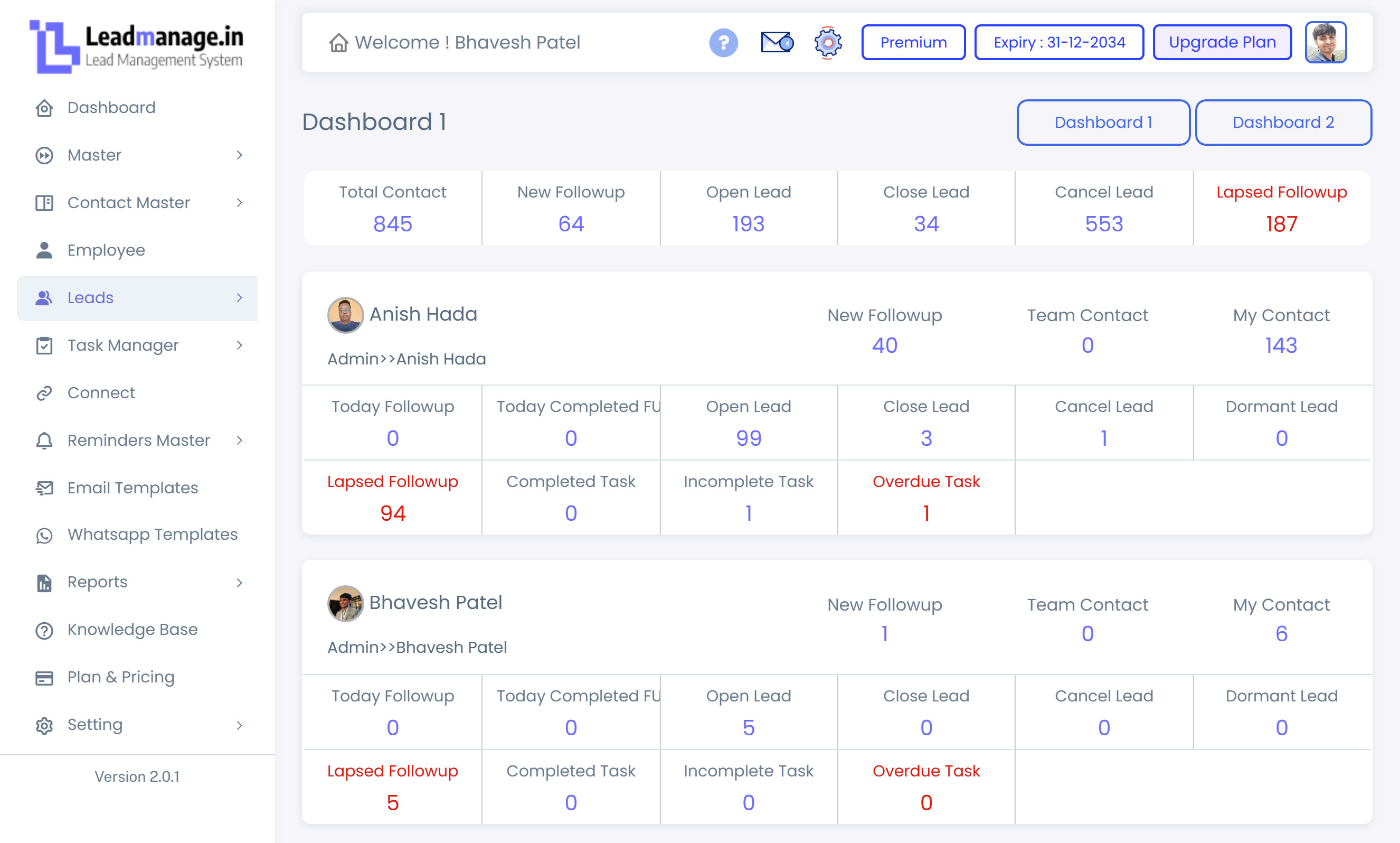Click the Reports chart icon
The height and width of the screenshot is (843, 1400).
[44, 582]
